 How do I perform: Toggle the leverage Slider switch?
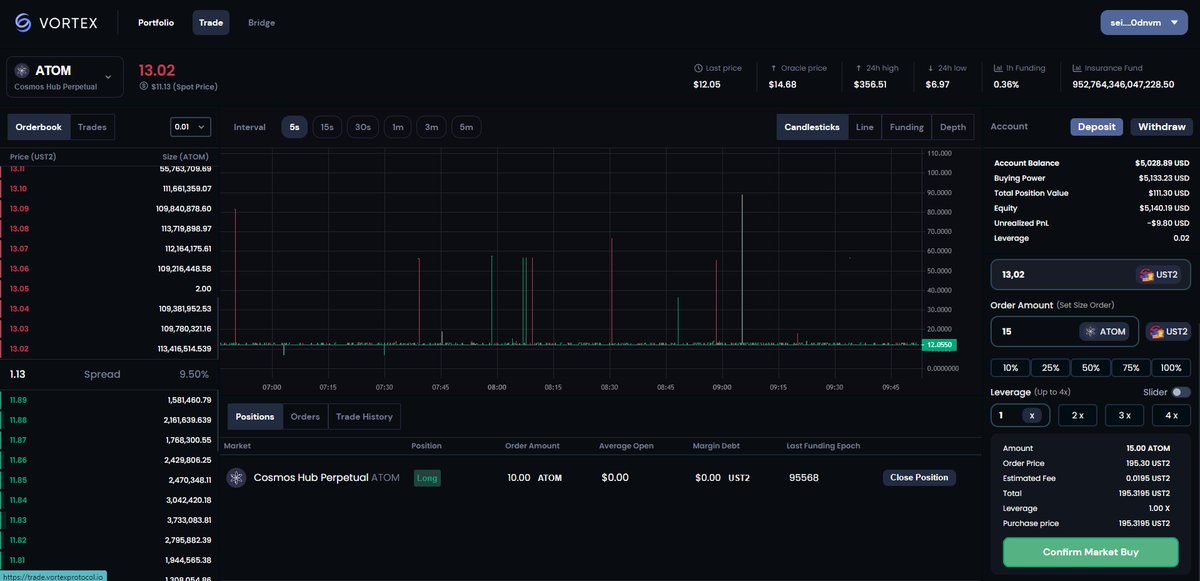click(1181, 392)
